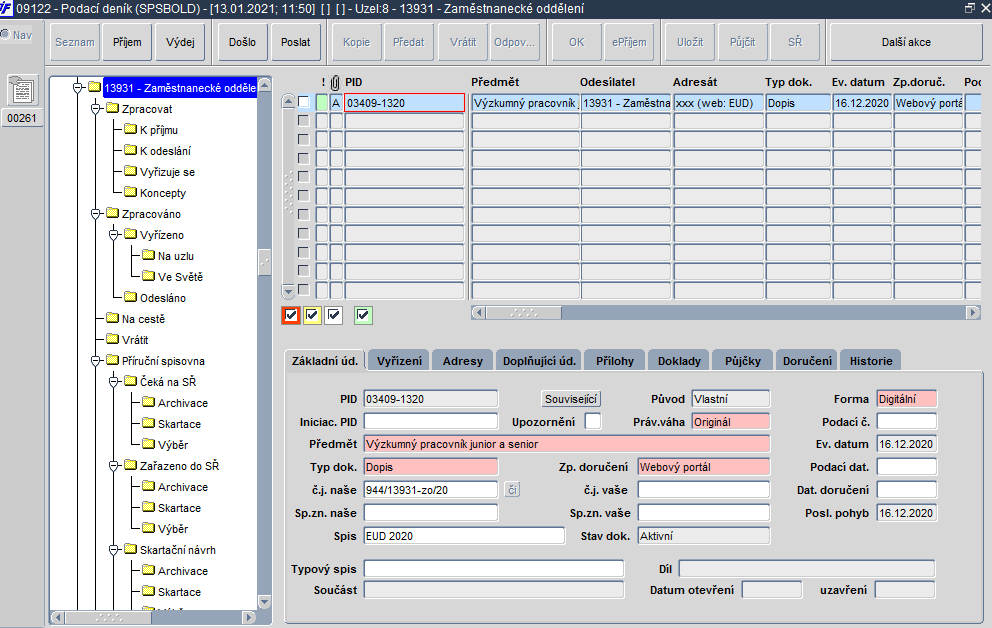Image resolution: width=992 pixels, height=628 pixels.
Task: Toggle the yellow filter checkbox
Action: 312,315
